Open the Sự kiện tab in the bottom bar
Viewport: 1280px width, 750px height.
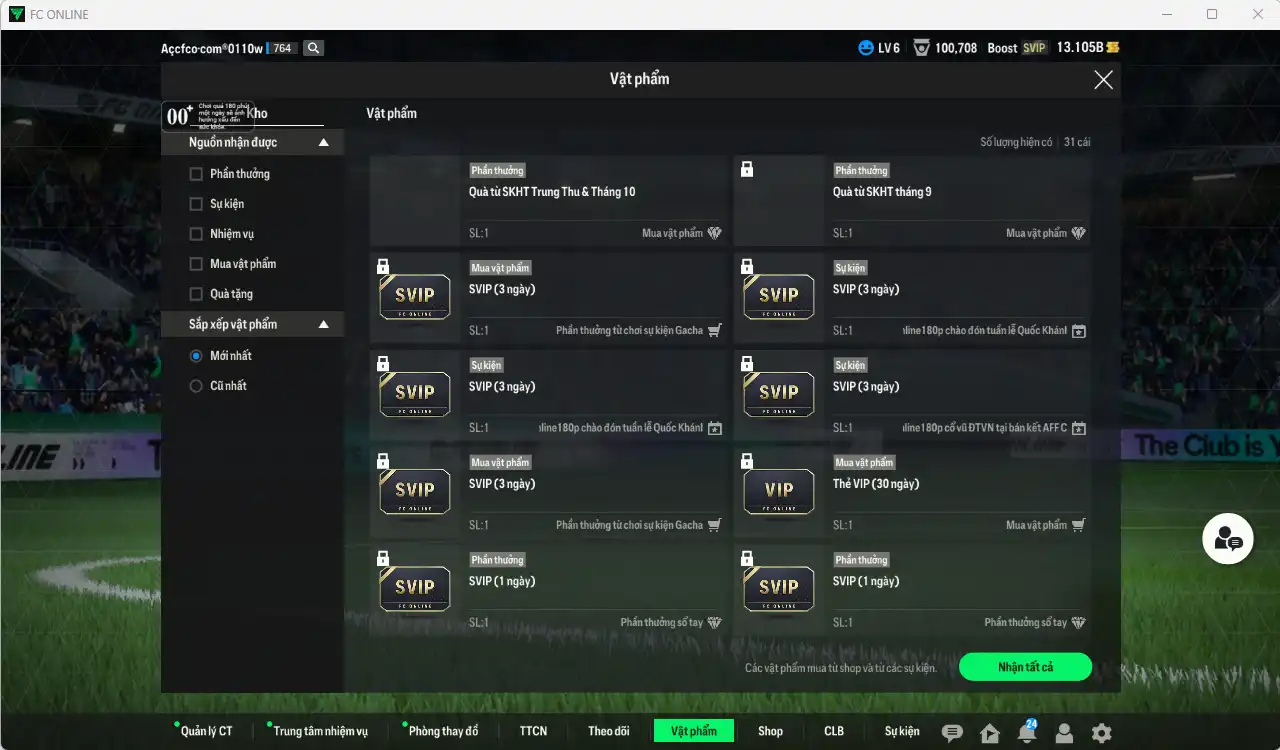pyautogui.click(x=902, y=731)
